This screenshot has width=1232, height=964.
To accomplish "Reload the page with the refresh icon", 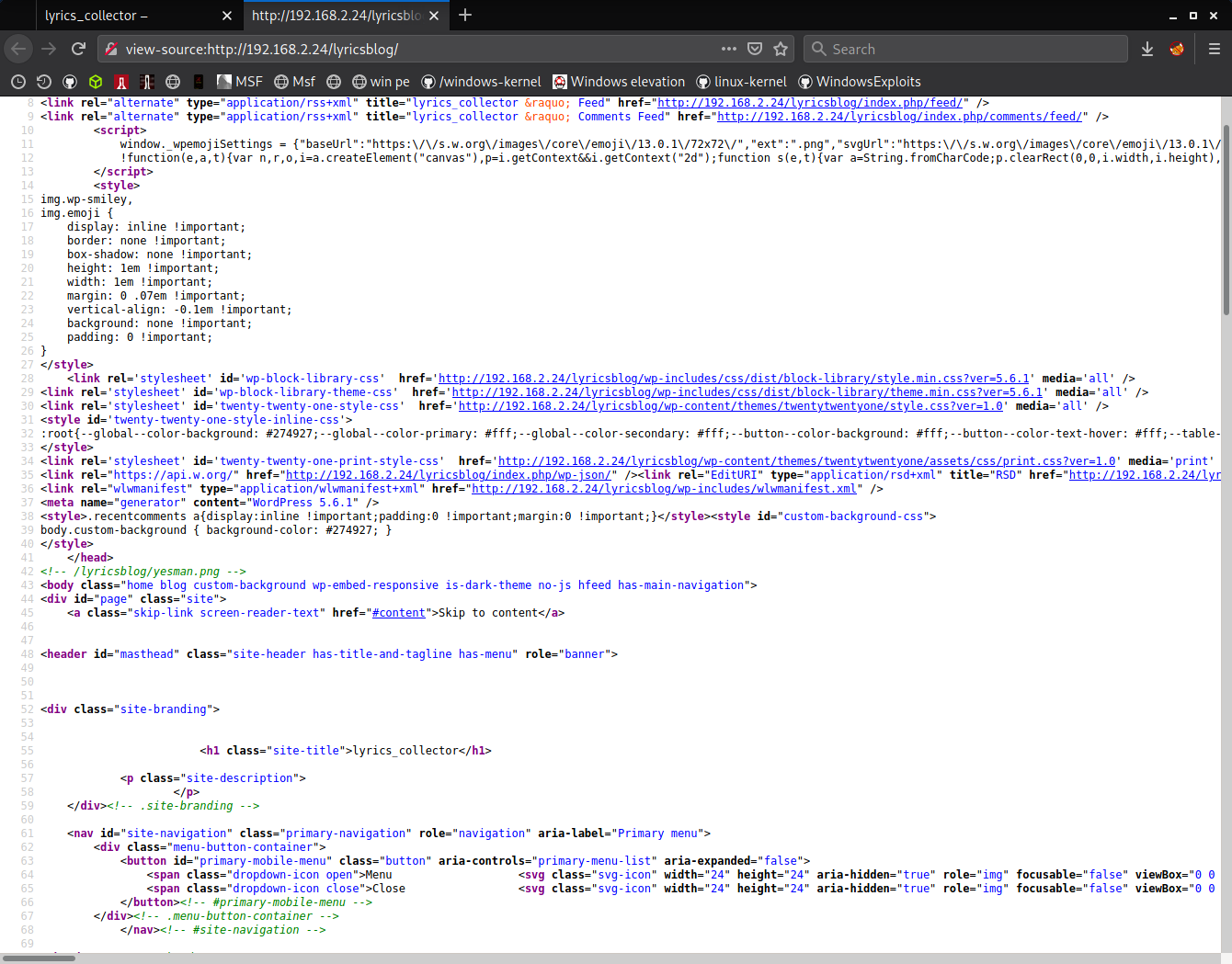I will point(78,49).
